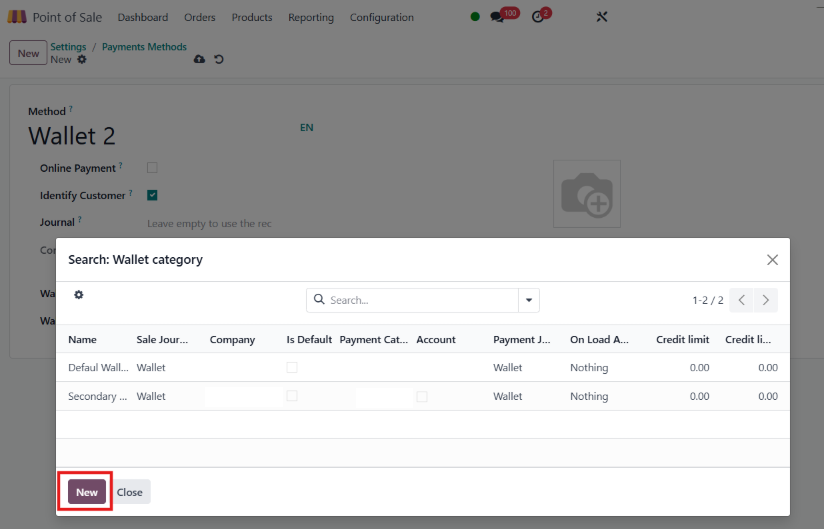Open the activities clock icon
This screenshot has height=529, width=824.
(538, 17)
